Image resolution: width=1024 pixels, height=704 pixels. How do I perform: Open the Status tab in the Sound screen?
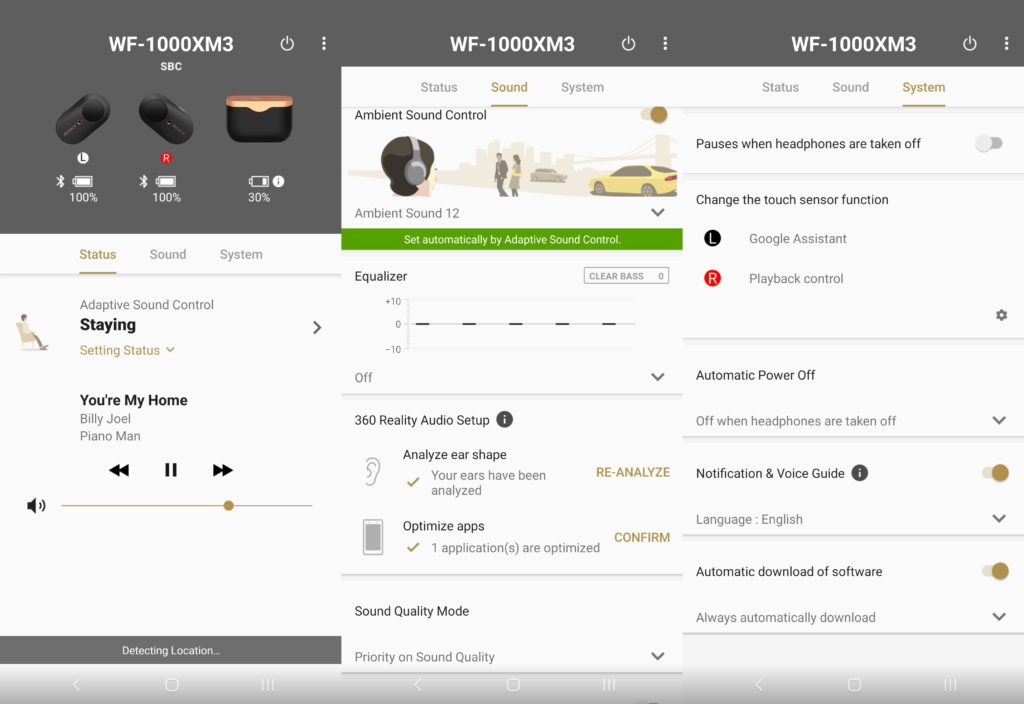(x=439, y=88)
